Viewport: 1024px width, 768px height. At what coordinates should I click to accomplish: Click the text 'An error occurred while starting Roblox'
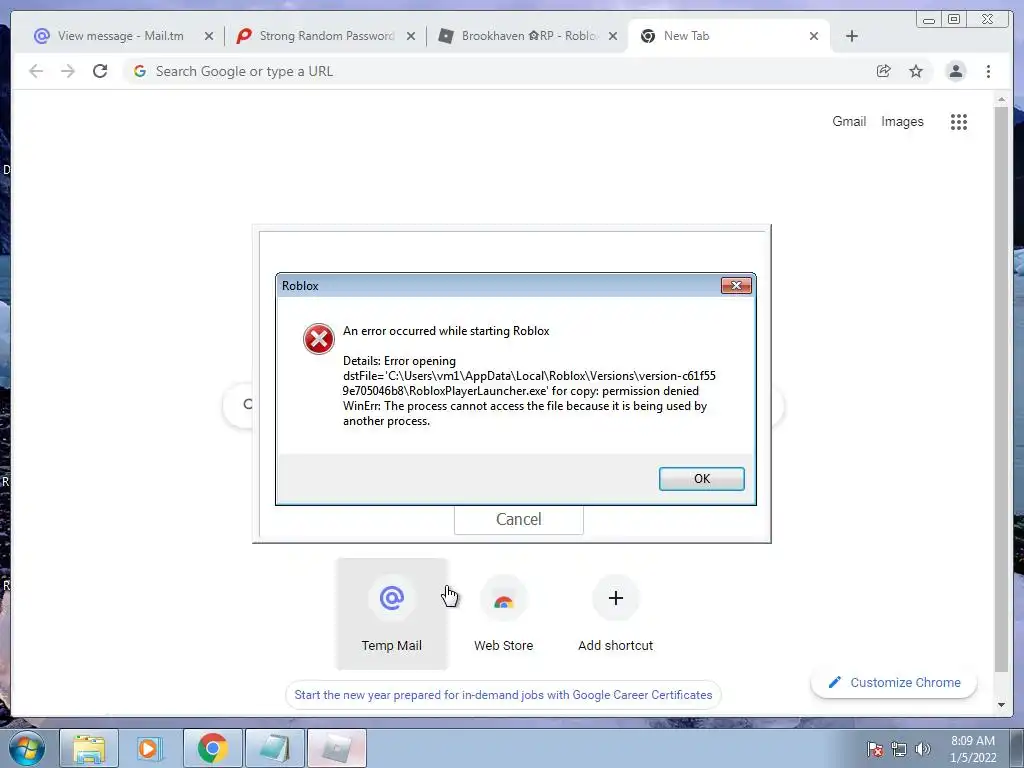click(446, 331)
